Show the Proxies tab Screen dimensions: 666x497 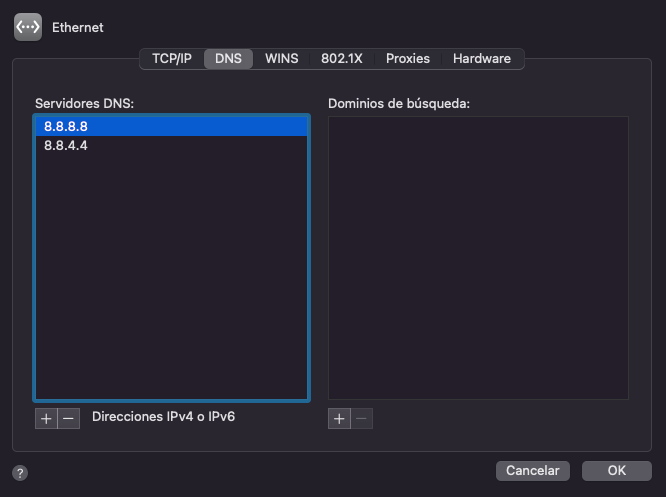tap(408, 59)
